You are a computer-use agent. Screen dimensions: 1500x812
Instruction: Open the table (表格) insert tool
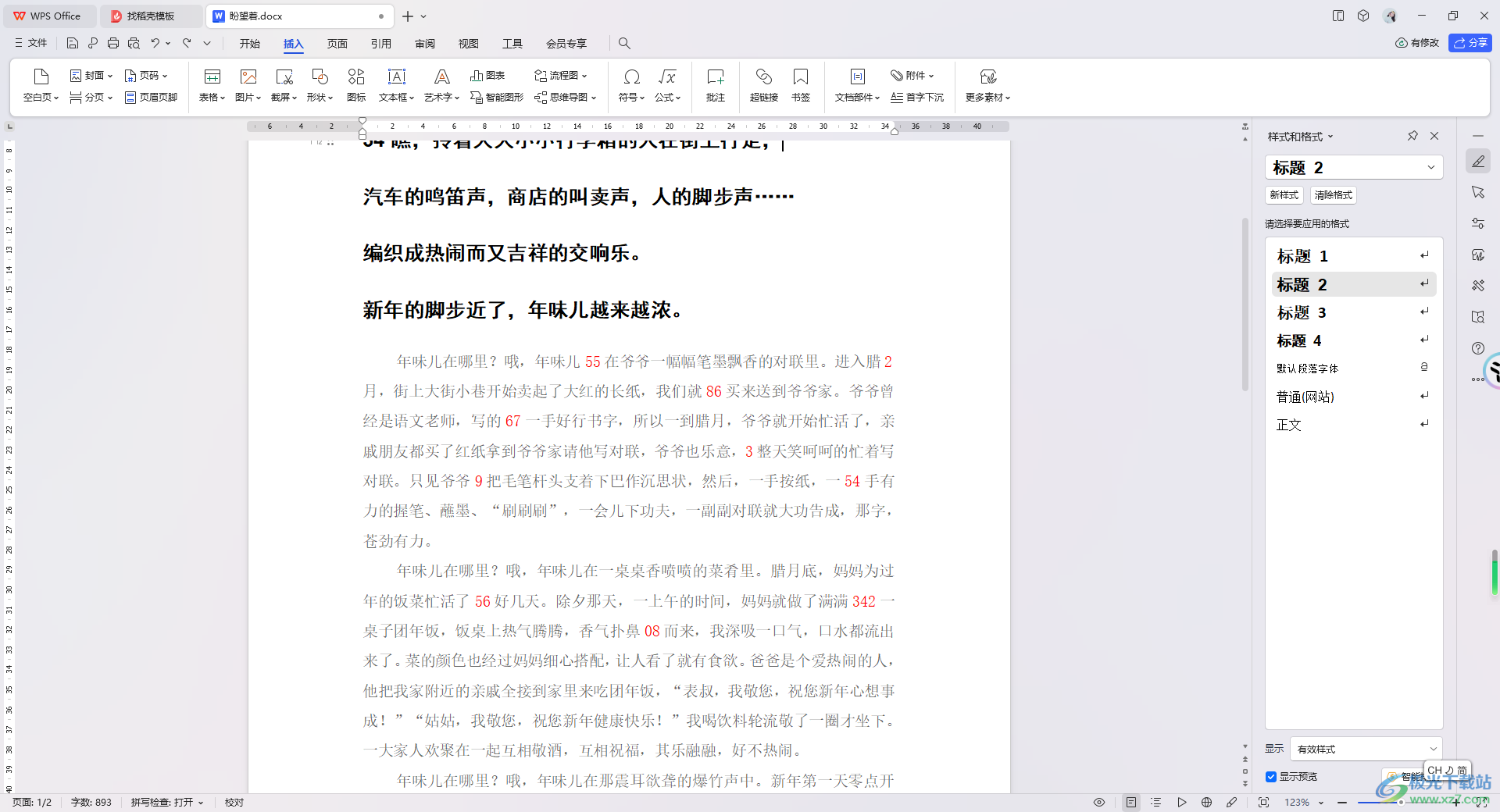coord(212,85)
